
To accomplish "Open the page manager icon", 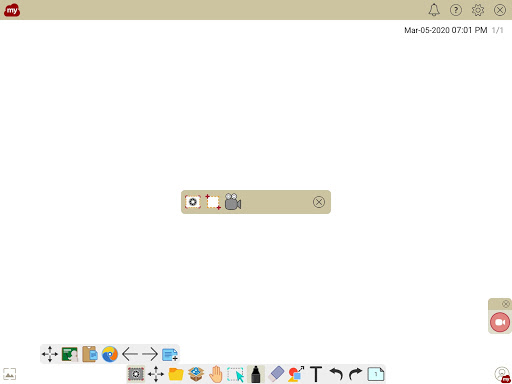I will point(376,374).
